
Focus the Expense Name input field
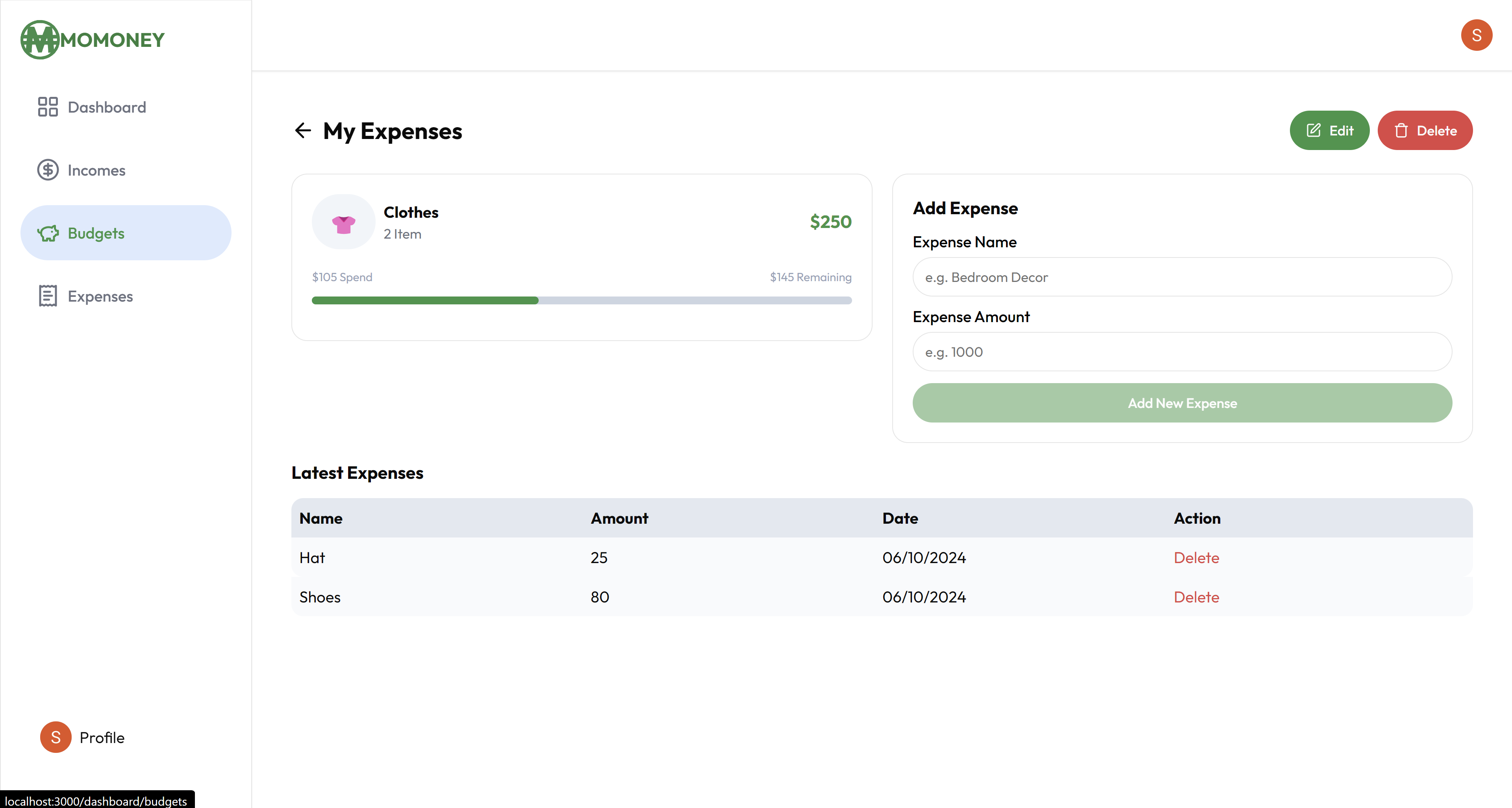click(1182, 277)
